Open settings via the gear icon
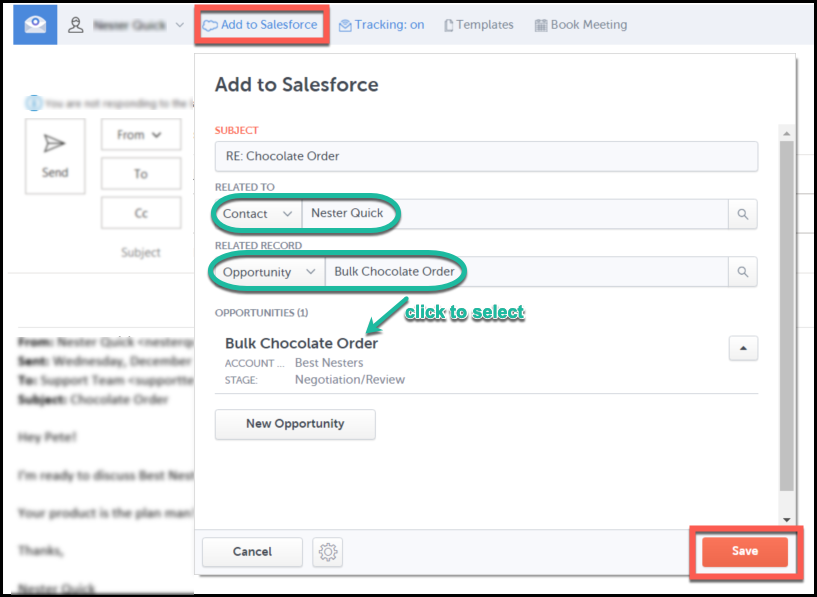 (328, 552)
